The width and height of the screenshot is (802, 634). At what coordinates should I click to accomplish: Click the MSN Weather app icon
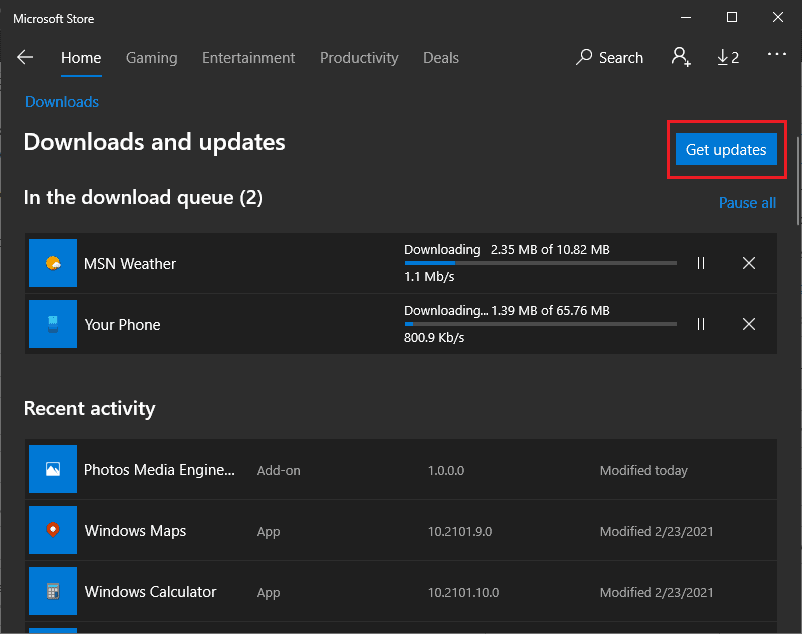53,263
